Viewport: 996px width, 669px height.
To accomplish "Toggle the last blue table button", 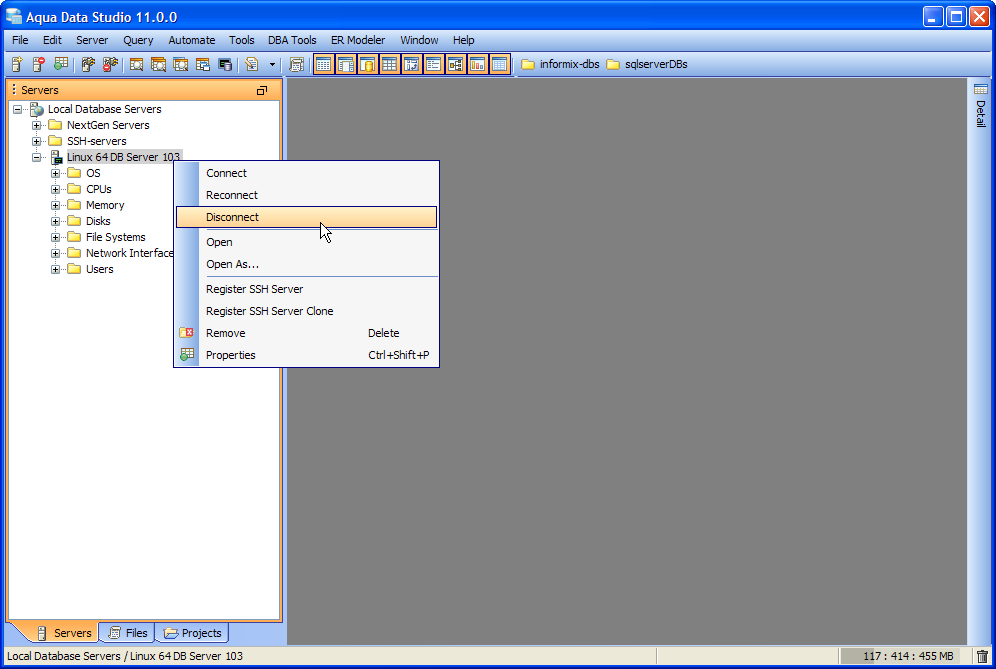I will coord(499,64).
